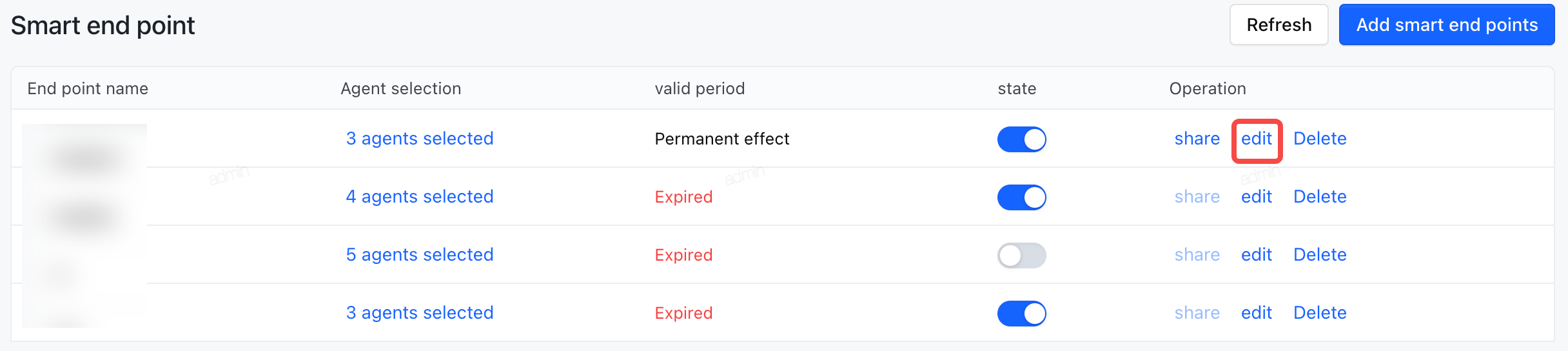
Task: Click Delete in the last table row
Action: coord(1320,313)
